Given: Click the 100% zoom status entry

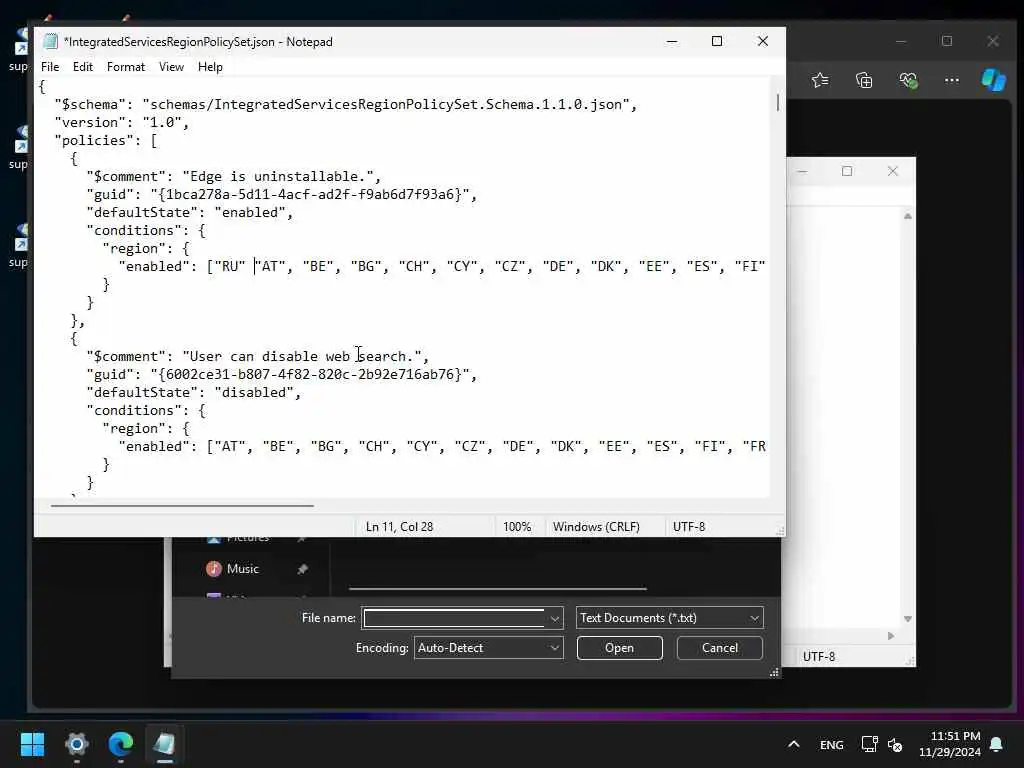Looking at the screenshot, I should pos(517,526).
